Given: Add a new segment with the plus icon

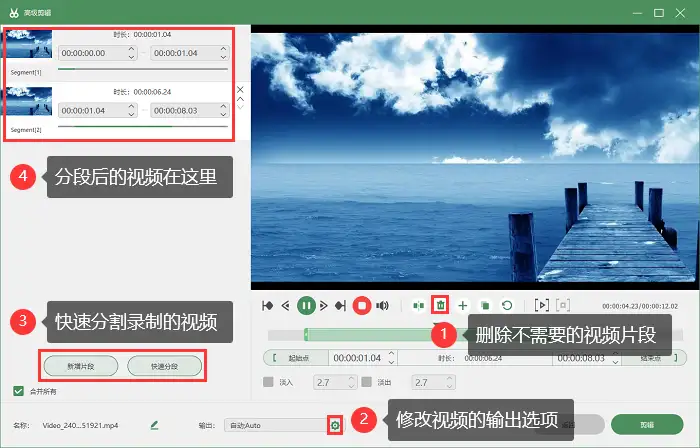Looking at the screenshot, I should [x=463, y=306].
